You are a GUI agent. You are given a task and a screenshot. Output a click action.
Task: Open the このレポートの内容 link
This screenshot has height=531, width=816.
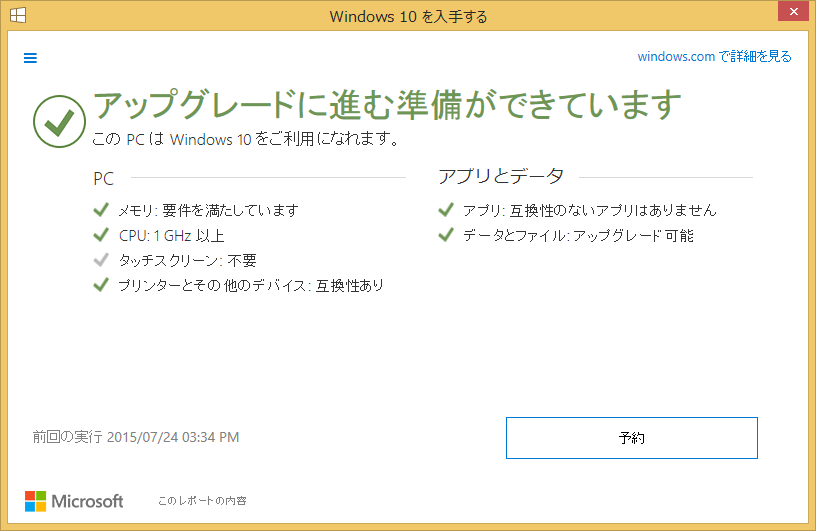coord(202,500)
